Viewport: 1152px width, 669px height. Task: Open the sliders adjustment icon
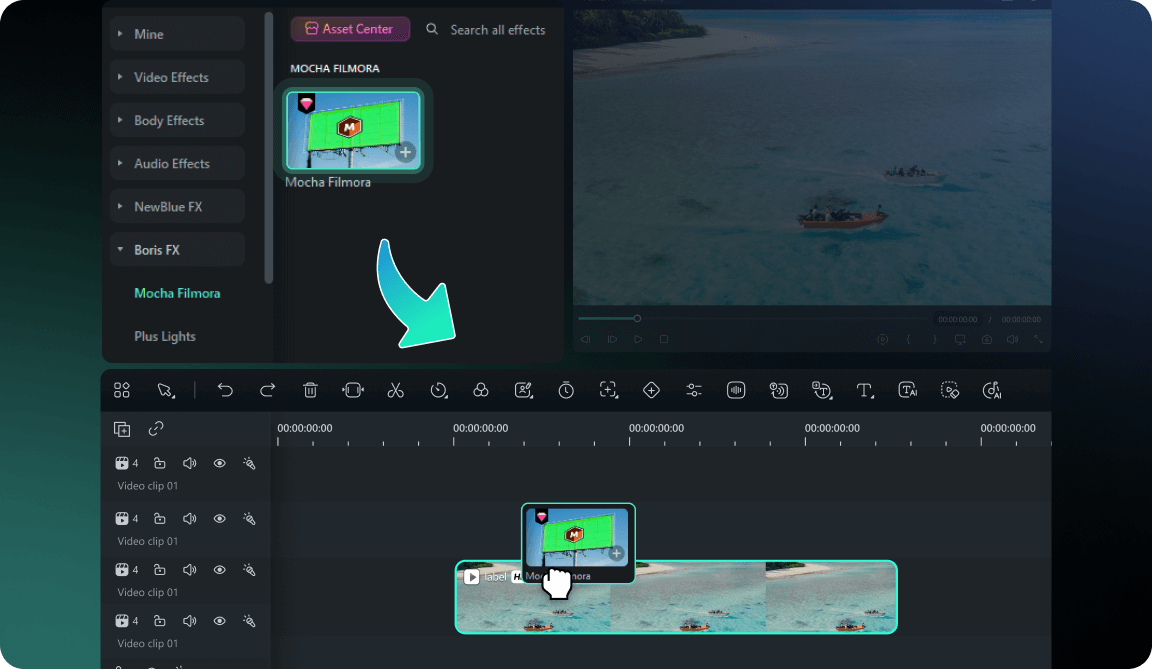[694, 391]
